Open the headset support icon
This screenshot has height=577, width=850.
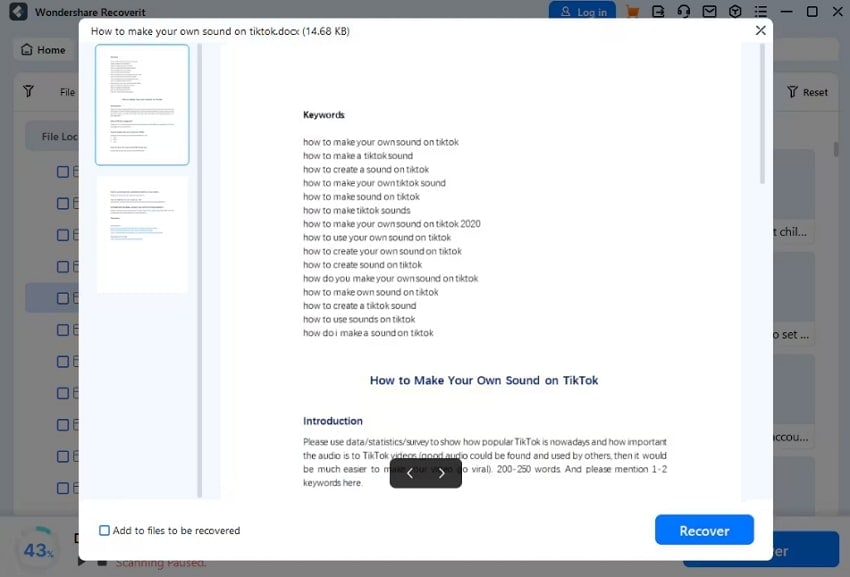point(684,11)
